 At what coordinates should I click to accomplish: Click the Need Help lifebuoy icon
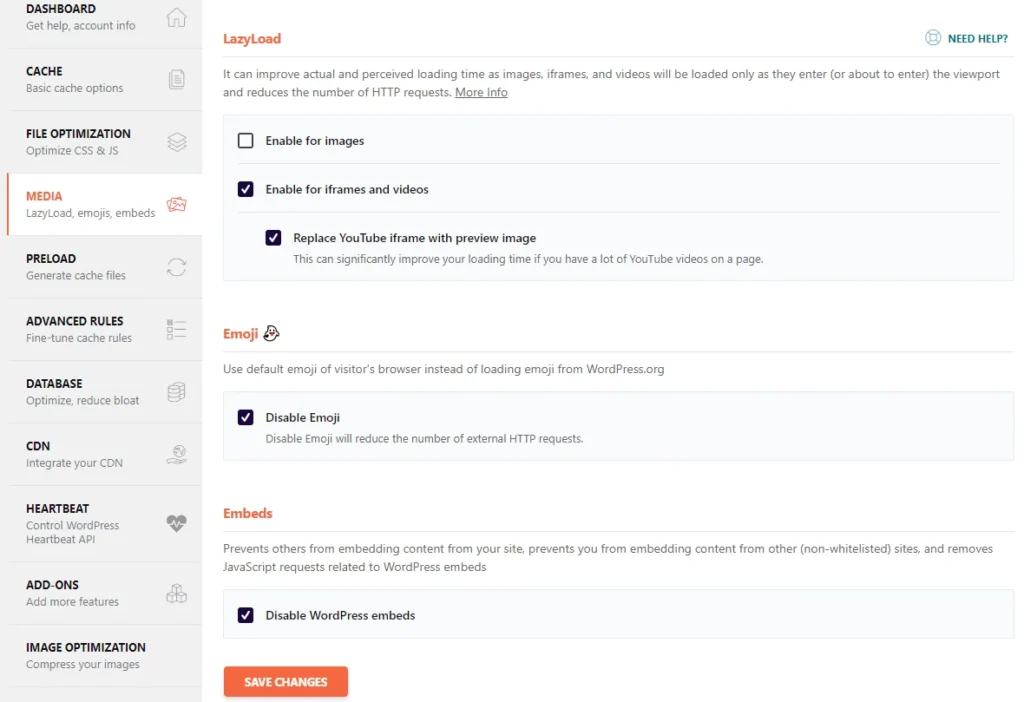pyautogui.click(x=933, y=39)
